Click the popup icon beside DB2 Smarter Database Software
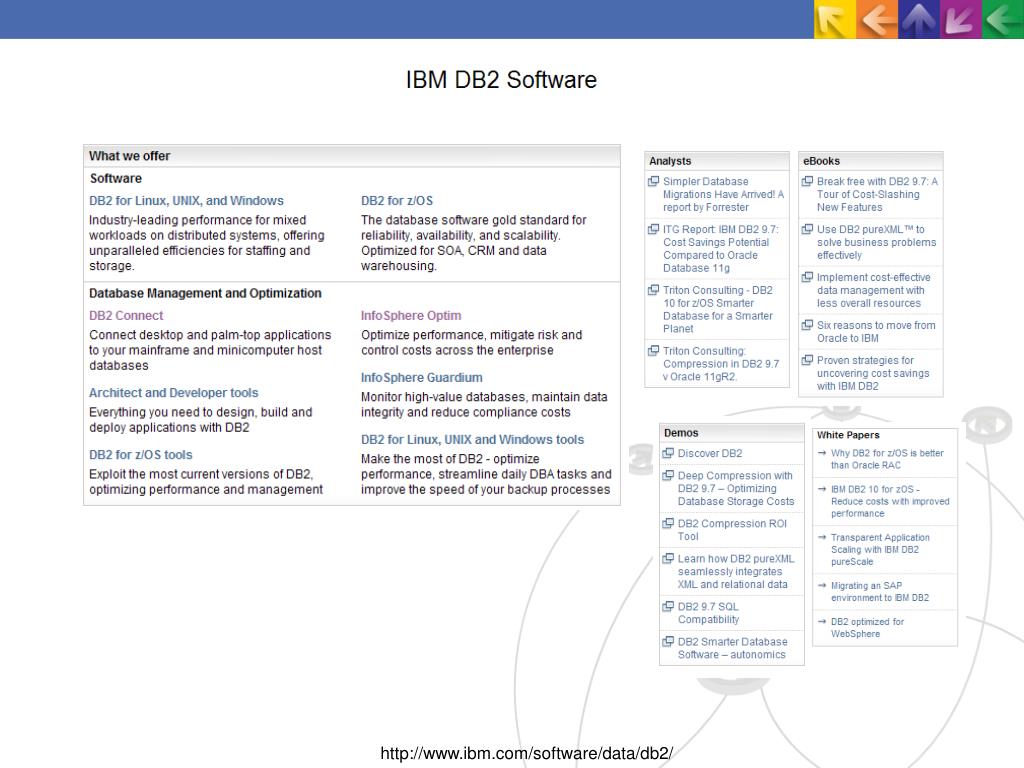The image size is (1024, 768). click(x=668, y=641)
